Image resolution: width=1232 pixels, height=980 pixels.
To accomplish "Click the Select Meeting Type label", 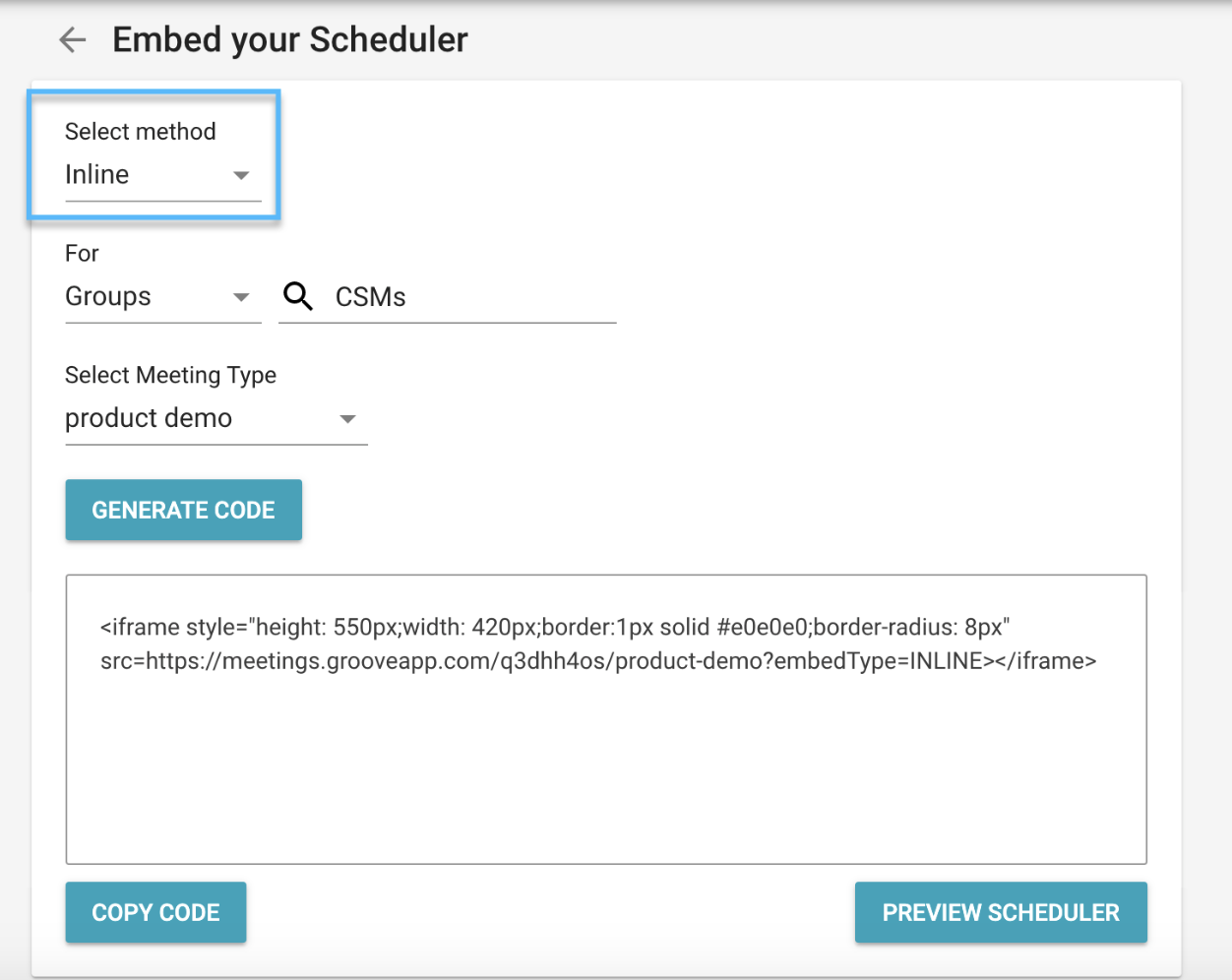I will click(170, 375).
